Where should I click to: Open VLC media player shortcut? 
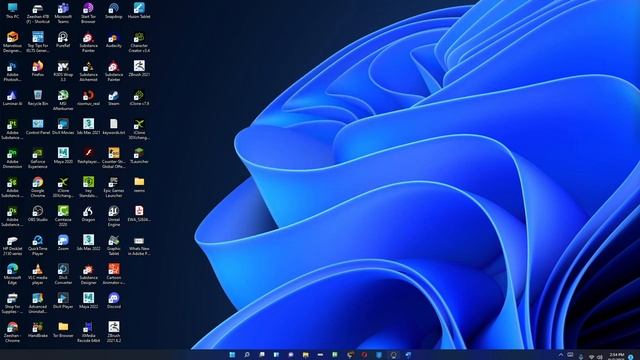[38, 274]
